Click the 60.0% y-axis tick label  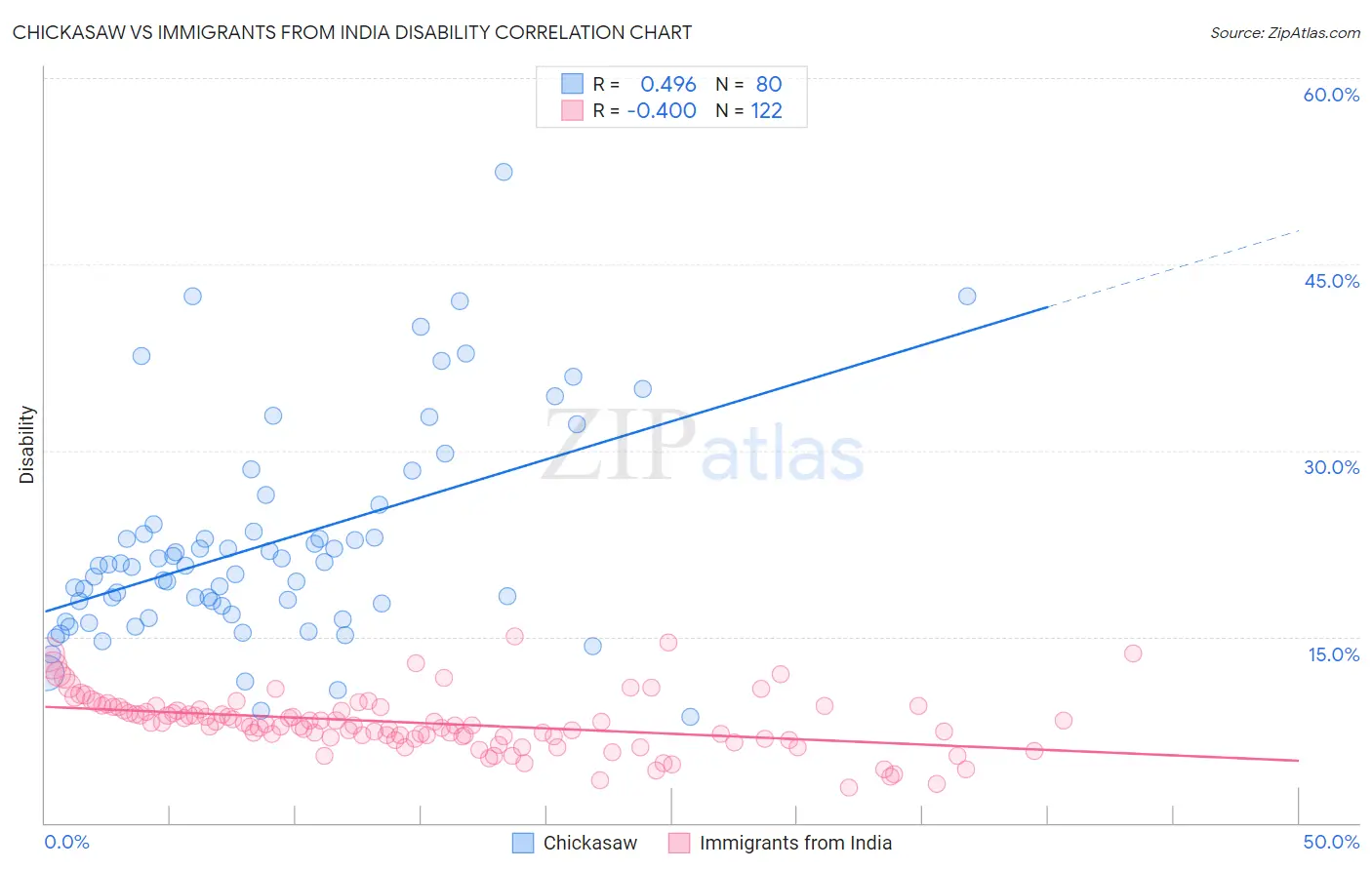point(1331,95)
